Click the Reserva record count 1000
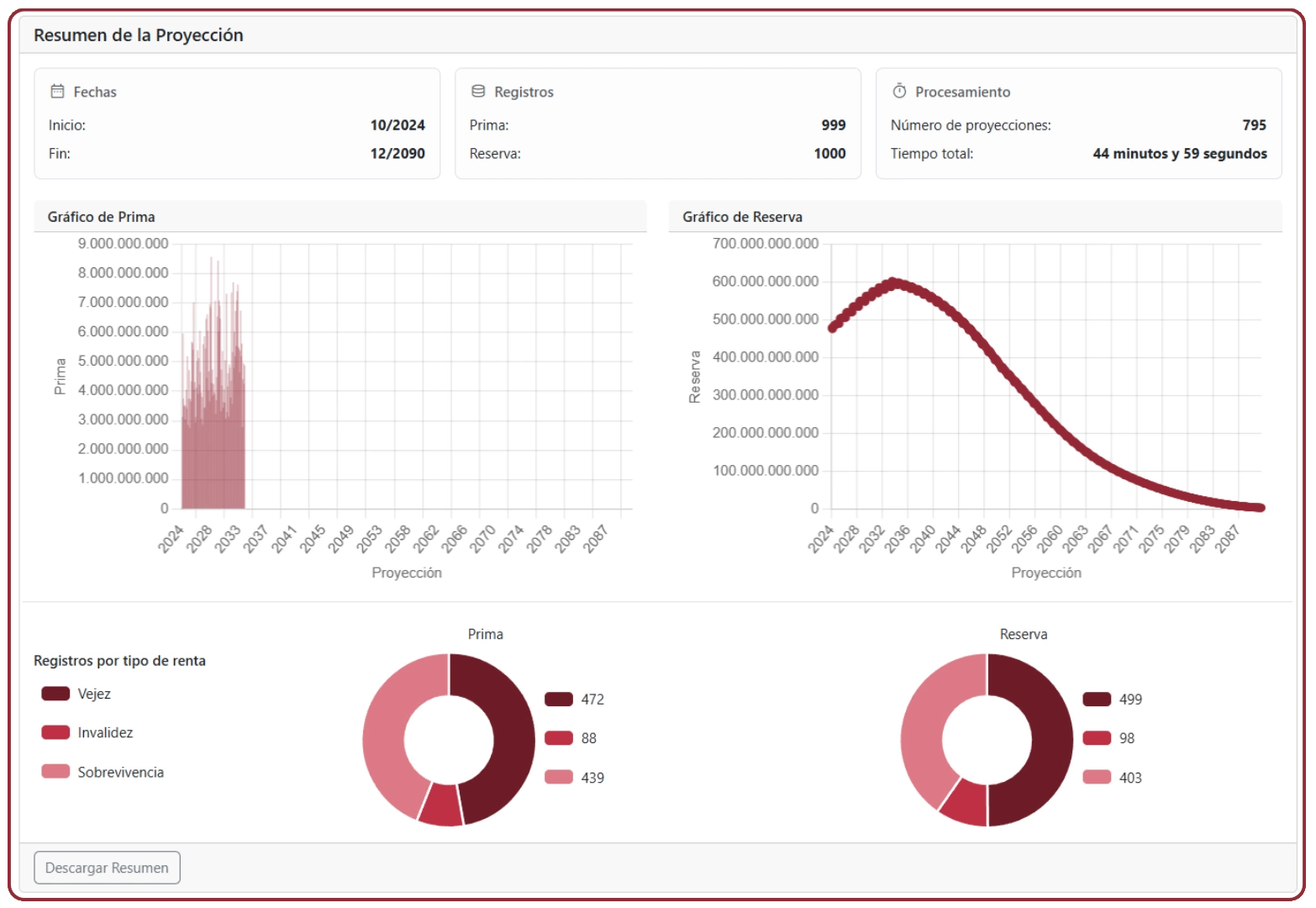The width and height of the screenshot is (1316, 908). click(830, 154)
